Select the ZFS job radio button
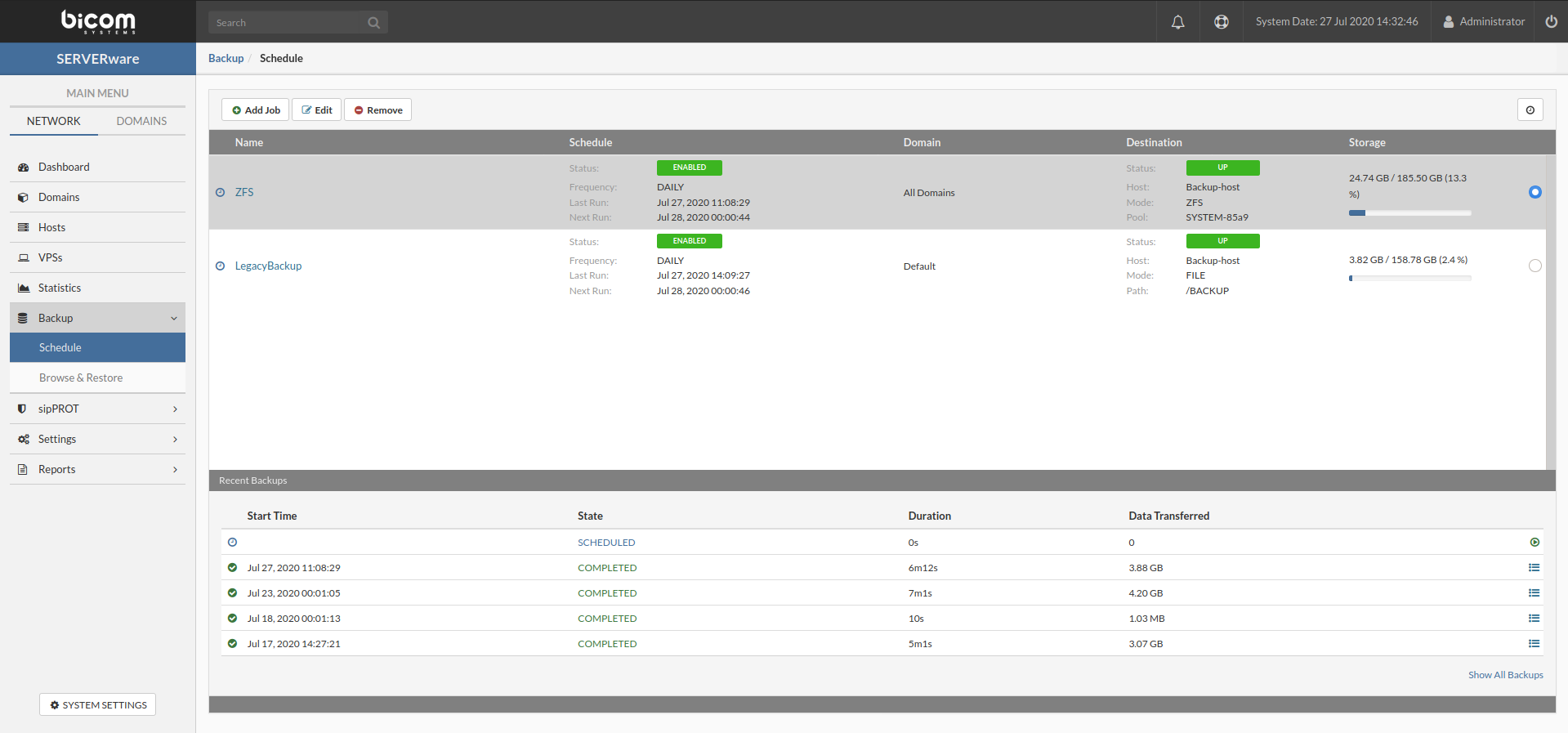The width and height of the screenshot is (1568, 733). pyautogui.click(x=1534, y=192)
